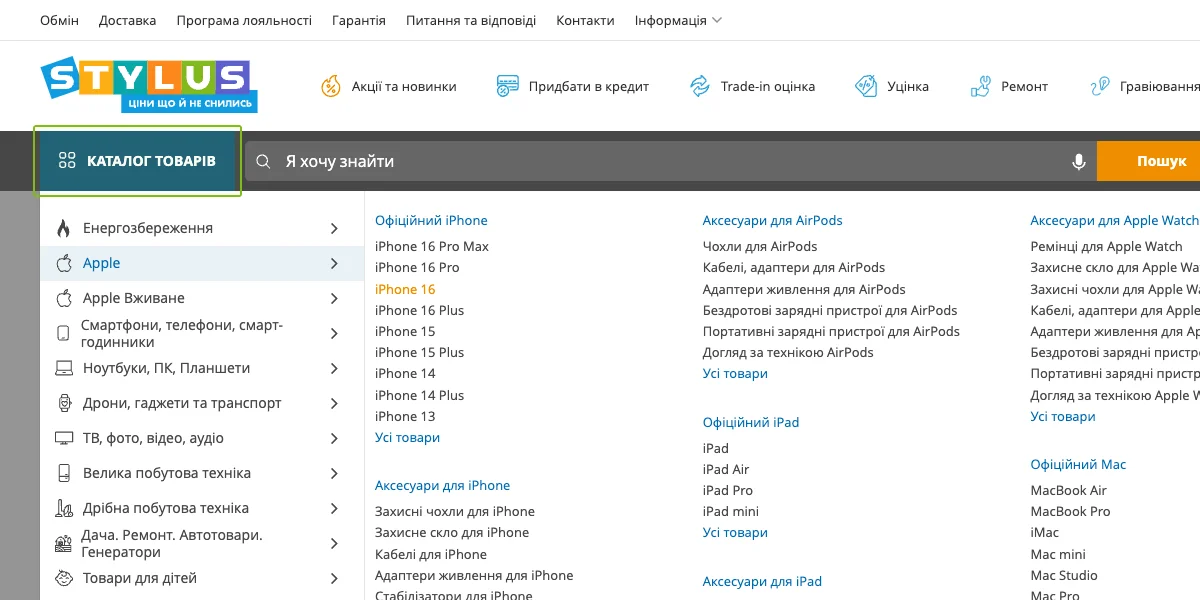Click the TV monitor category icon

[64, 438]
